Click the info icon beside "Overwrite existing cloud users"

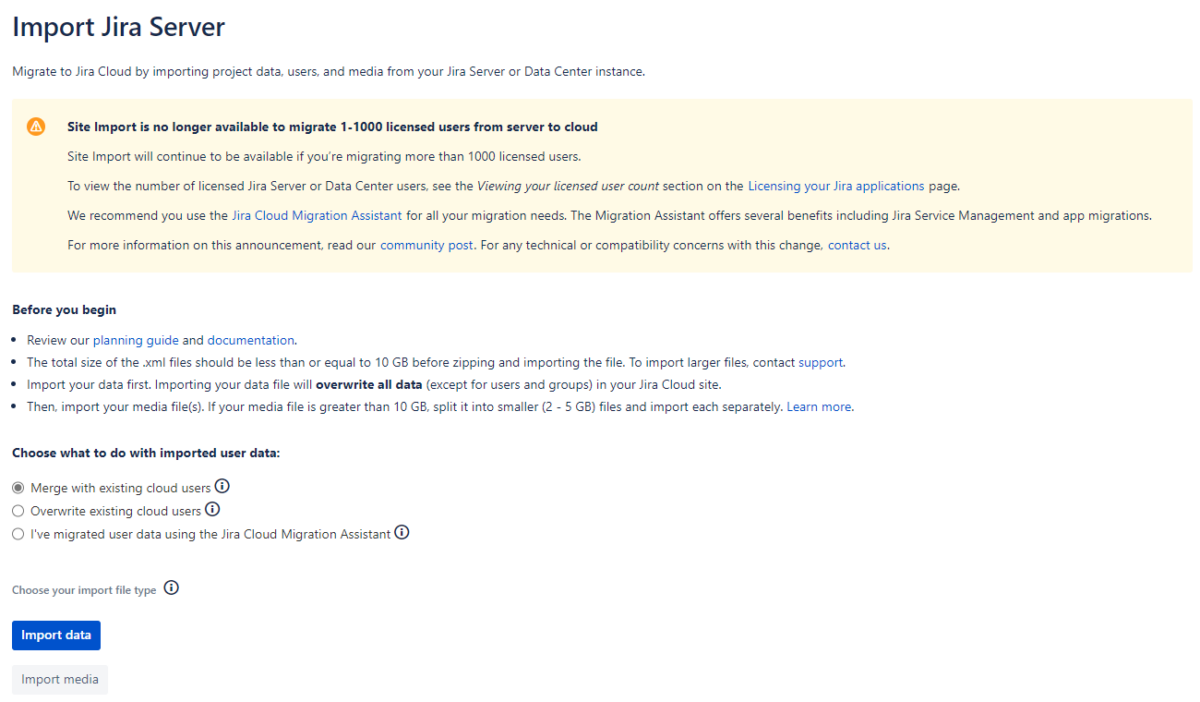[212, 509]
